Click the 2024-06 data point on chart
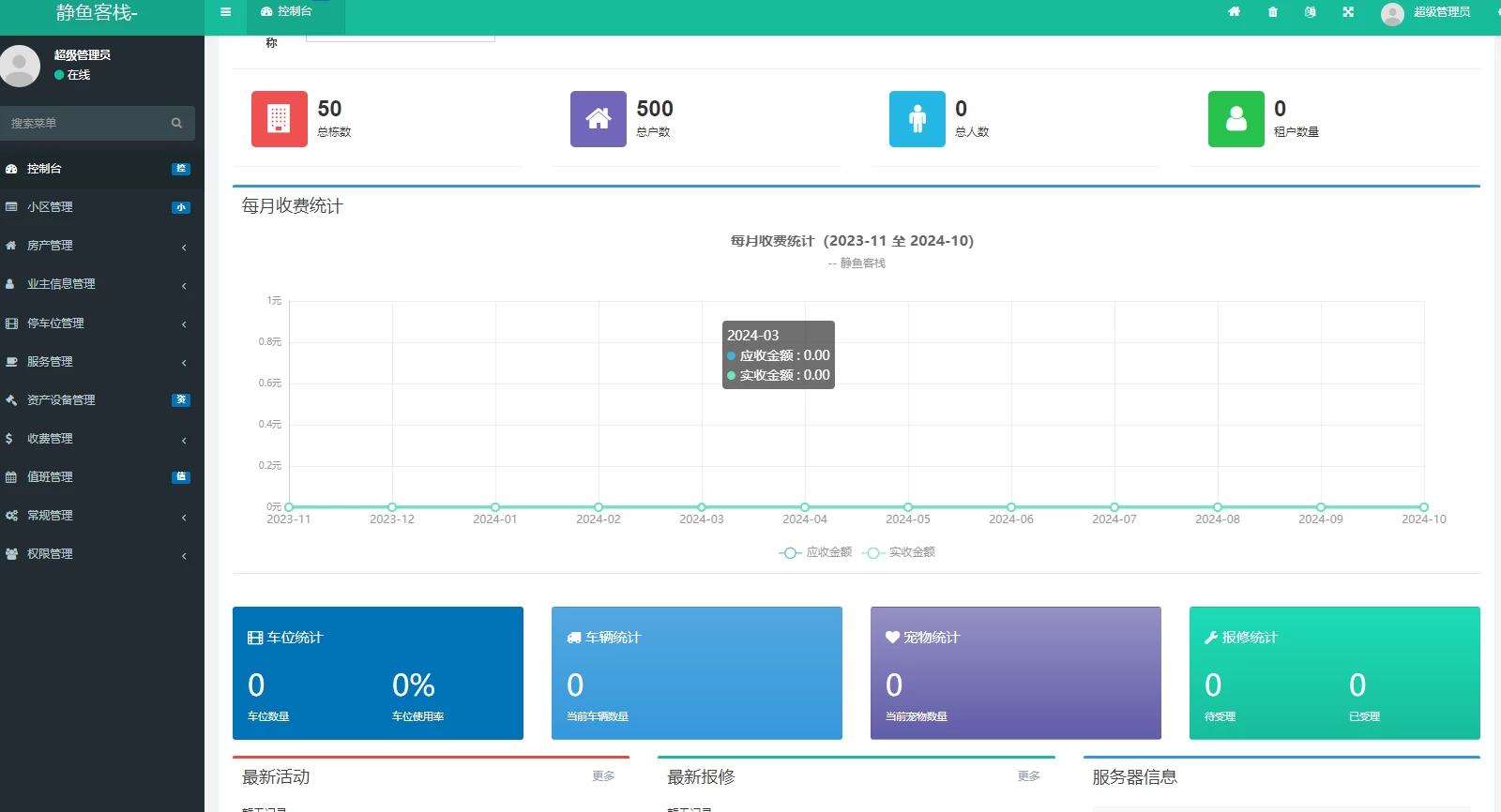 tap(1011, 507)
